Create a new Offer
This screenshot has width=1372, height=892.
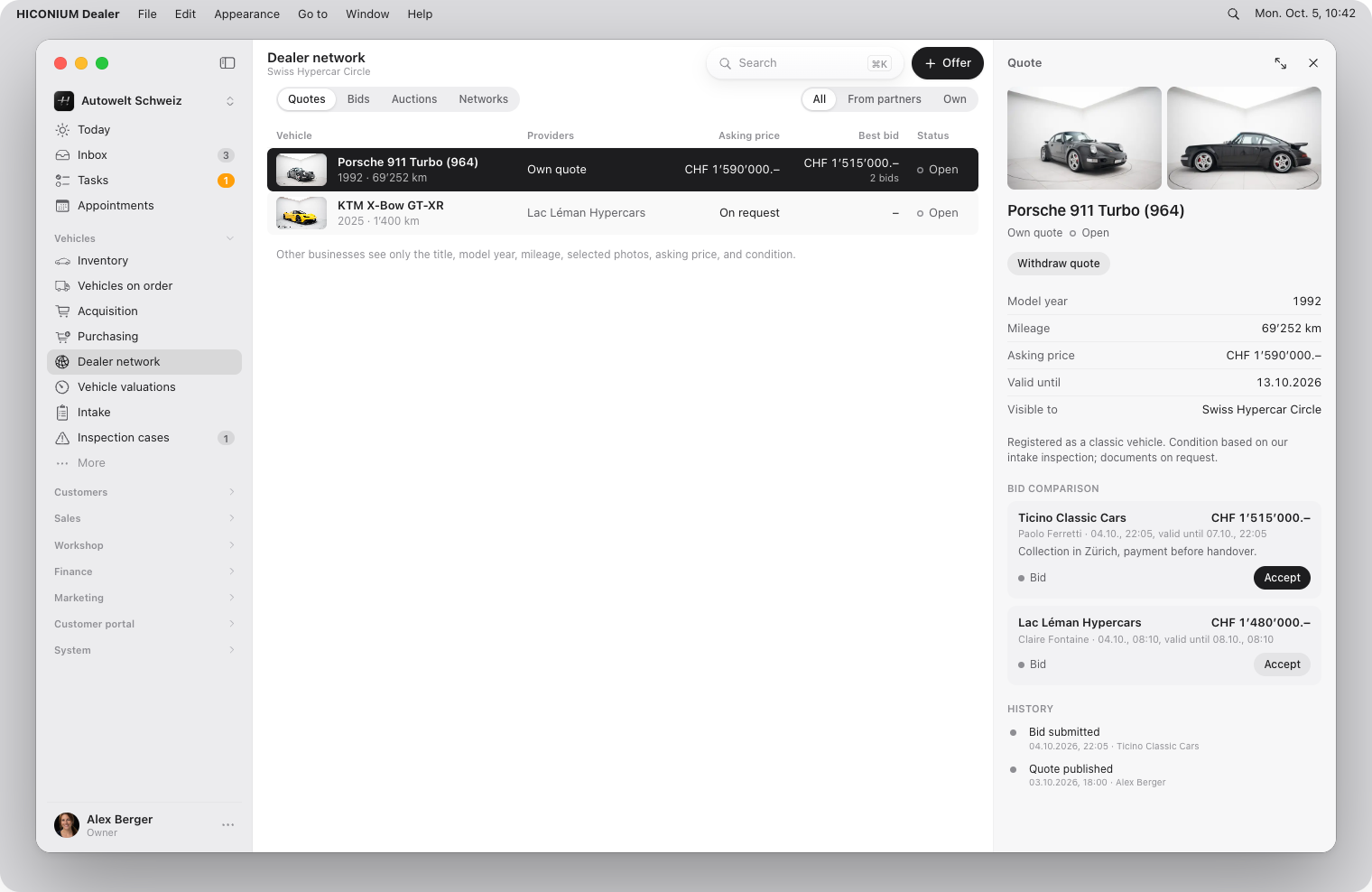click(948, 63)
